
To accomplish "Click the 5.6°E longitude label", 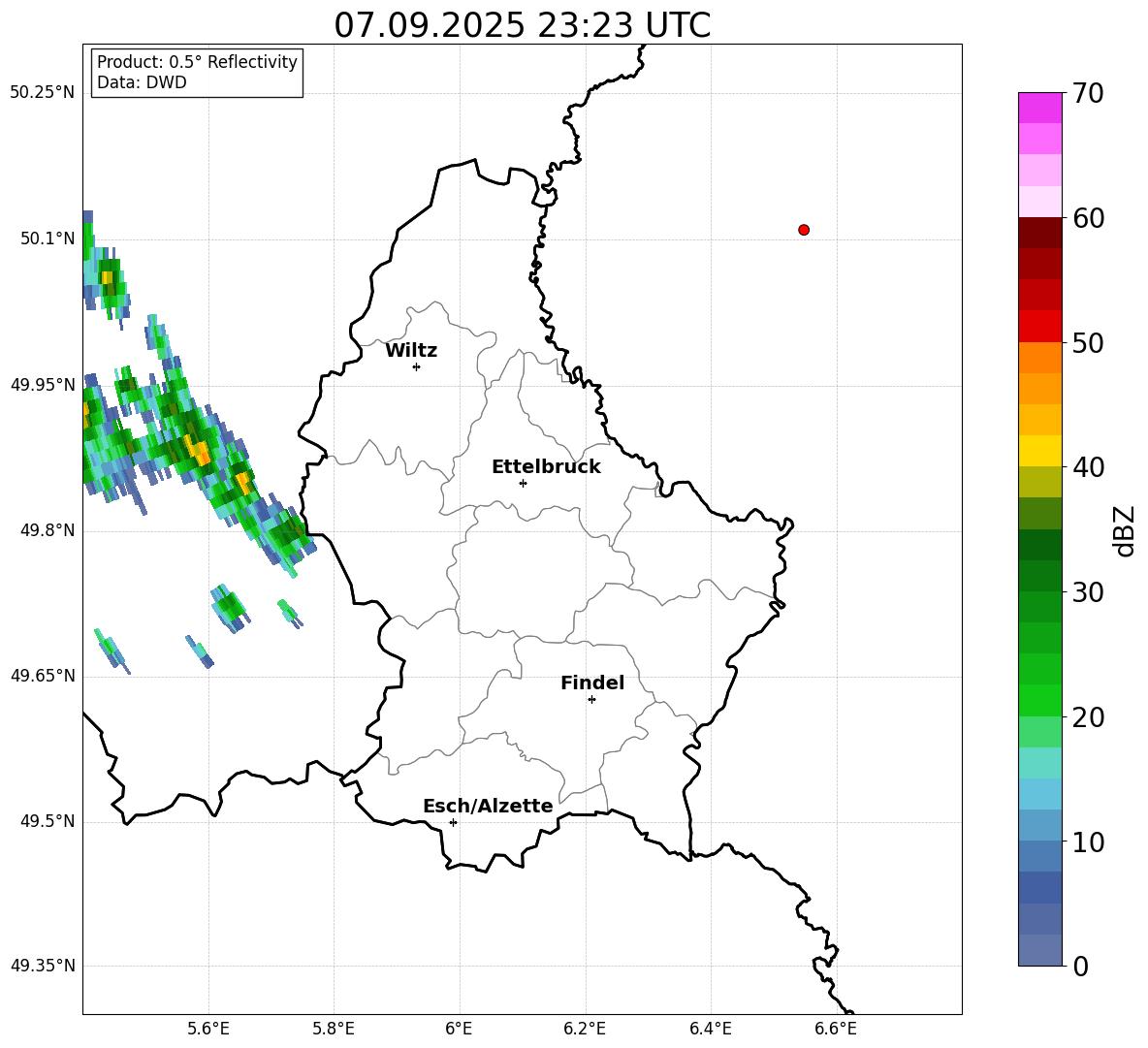I will (x=208, y=1029).
